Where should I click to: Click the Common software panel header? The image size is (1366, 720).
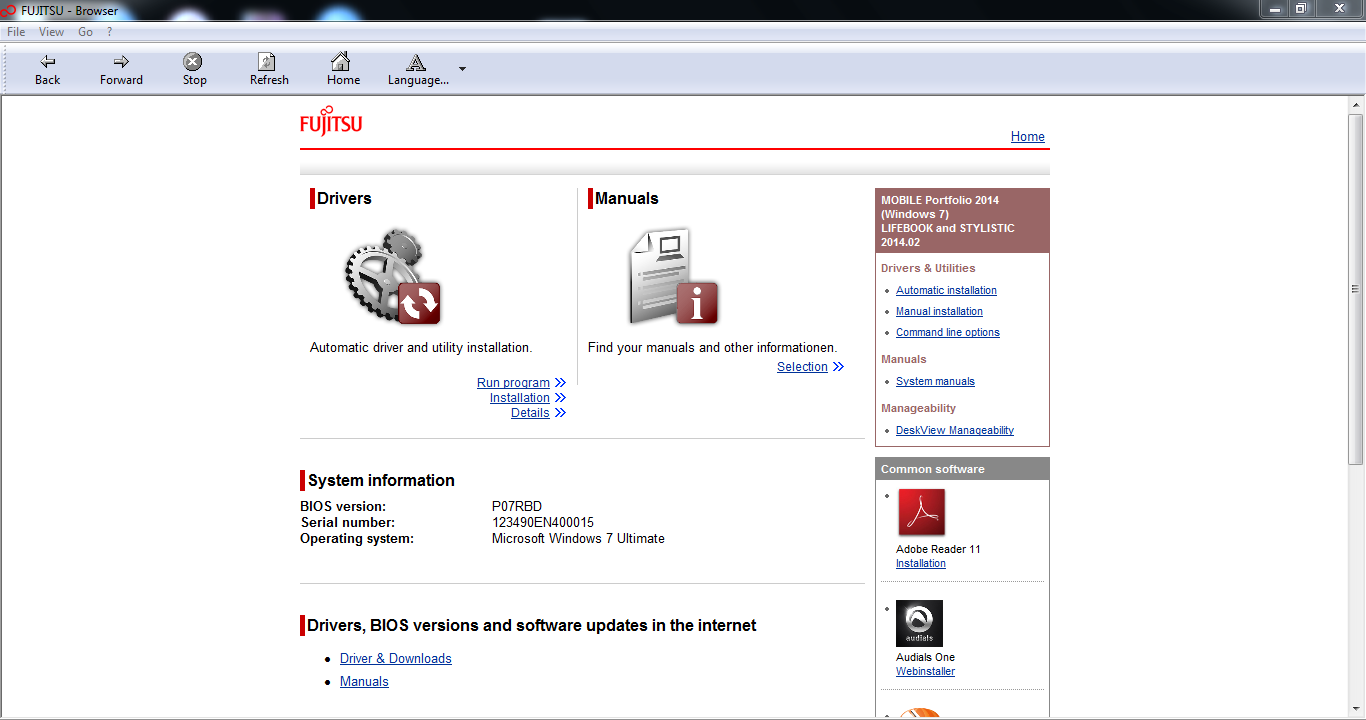(x=962, y=469)
